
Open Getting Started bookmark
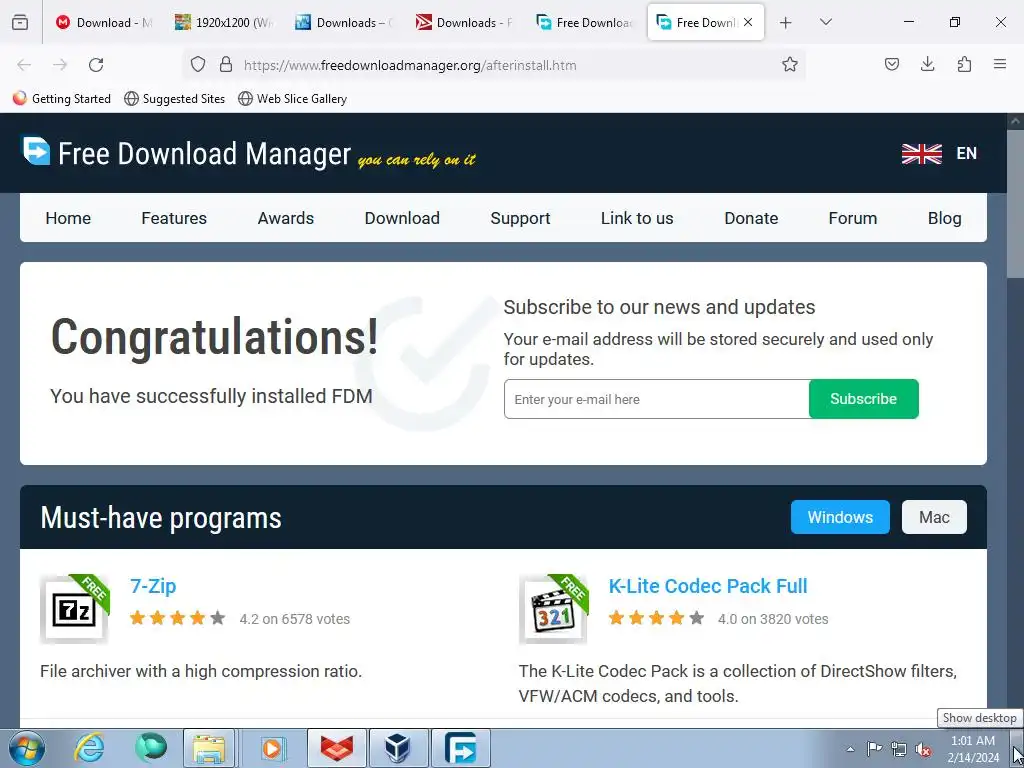pos(61,99)
